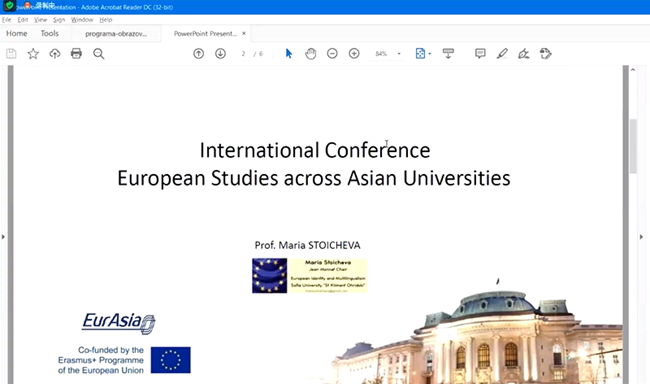
Task: Click the Save file icon
Action: pos(11,53)
